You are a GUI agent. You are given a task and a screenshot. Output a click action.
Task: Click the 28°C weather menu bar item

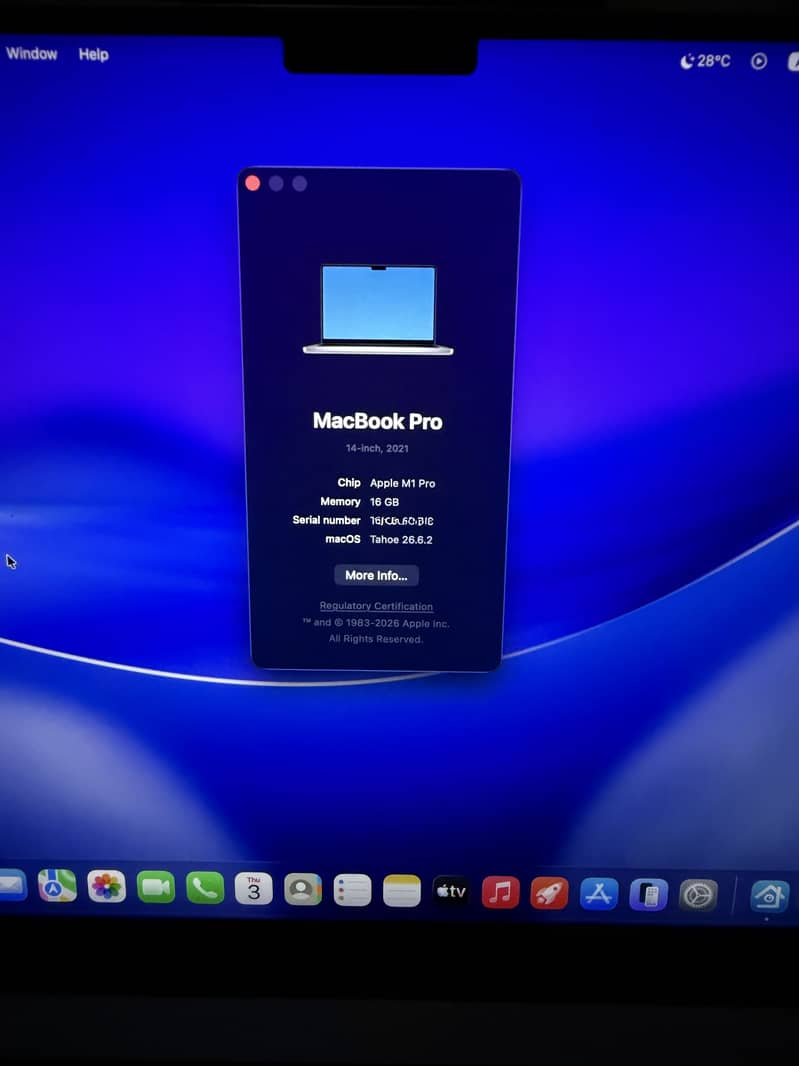[x=705, y=61]
